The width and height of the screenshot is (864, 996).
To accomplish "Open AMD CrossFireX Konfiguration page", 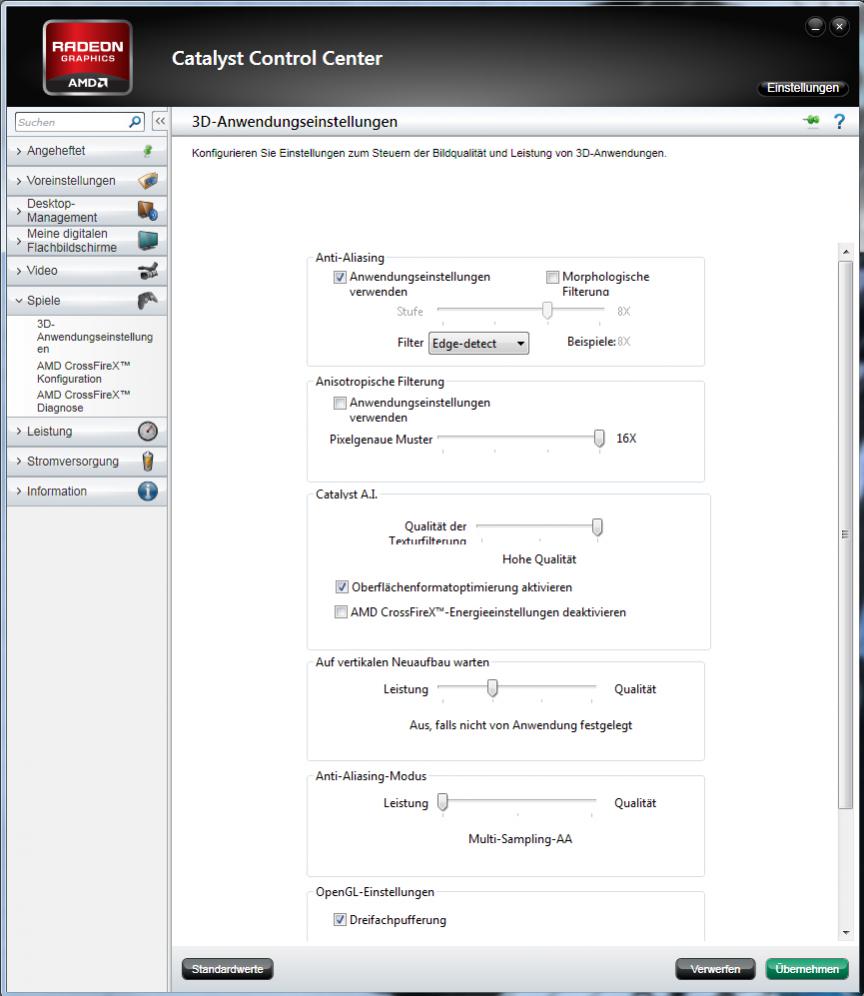I will coord(83,372).
